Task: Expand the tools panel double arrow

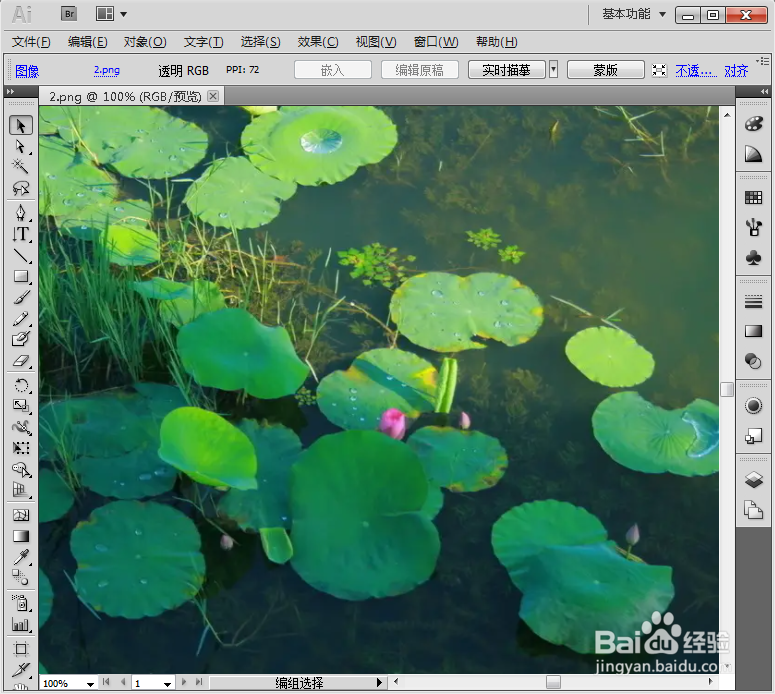Action: pyautogui.click(x=10, y=91)
